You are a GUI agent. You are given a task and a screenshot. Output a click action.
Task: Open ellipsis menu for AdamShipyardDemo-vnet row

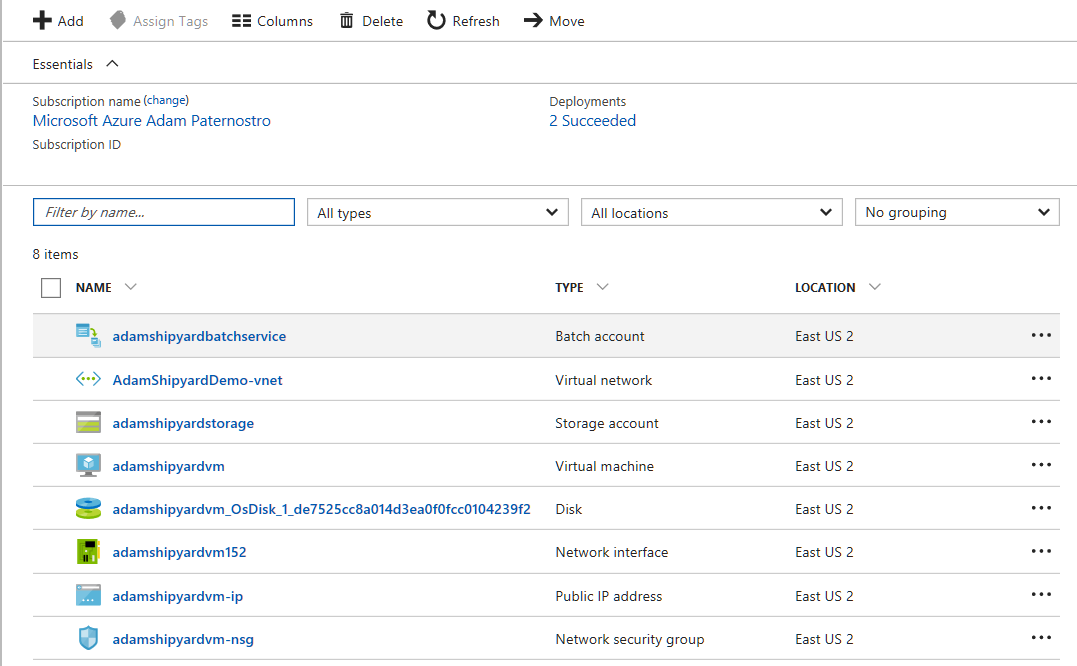[1041, 378]
